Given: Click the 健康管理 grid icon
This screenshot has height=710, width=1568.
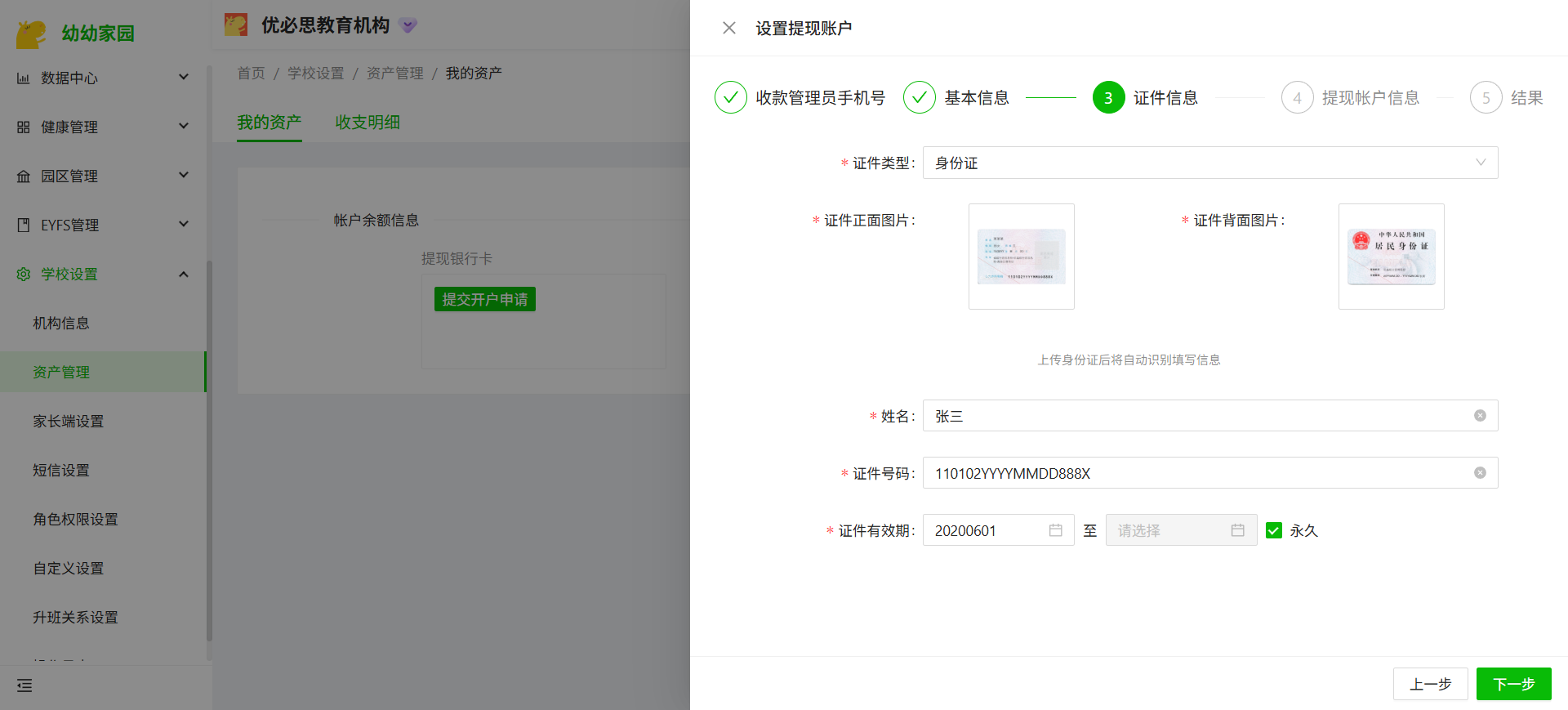Looking at the screenshot, I should (24, 127).
